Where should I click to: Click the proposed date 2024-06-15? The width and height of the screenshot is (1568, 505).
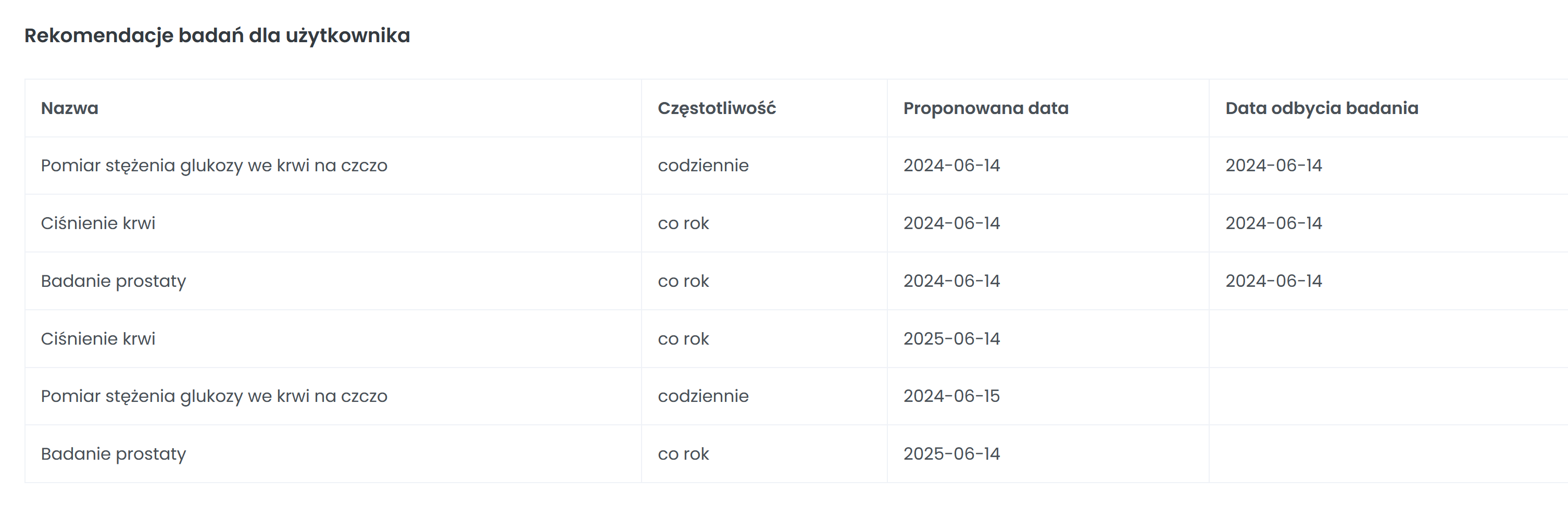point(951,396)
